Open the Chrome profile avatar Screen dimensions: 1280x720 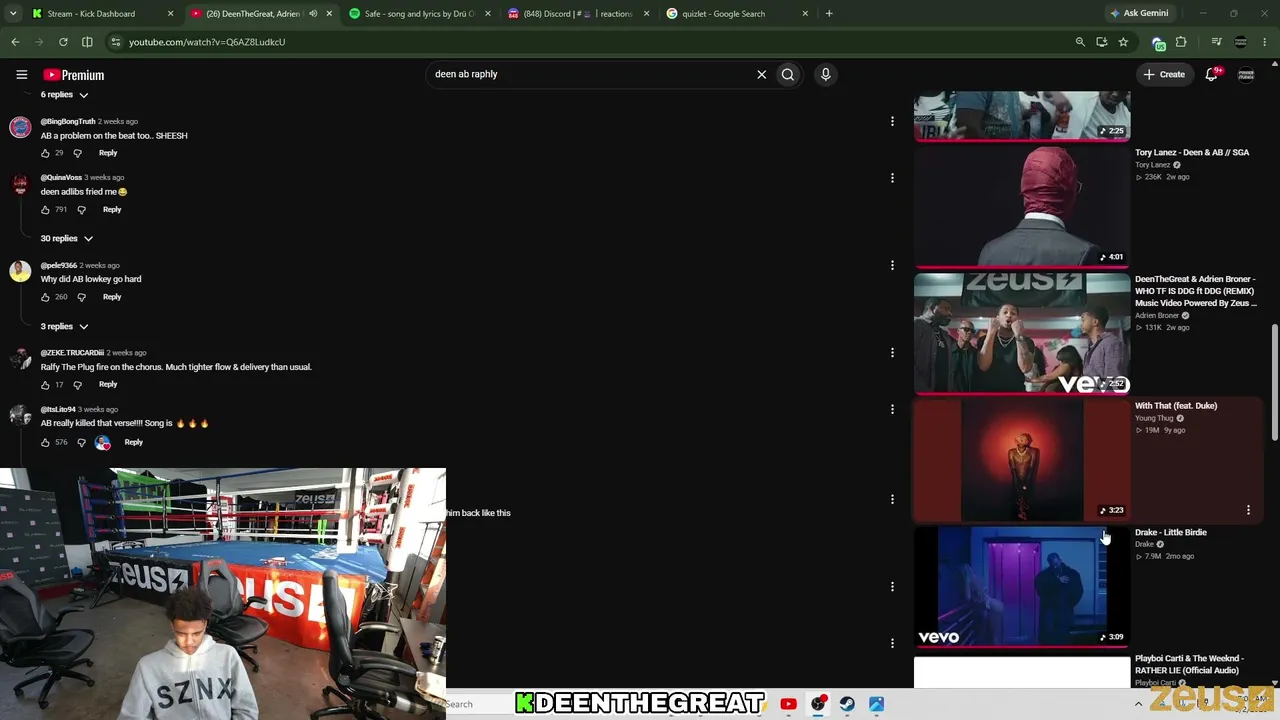(1241, 42)
